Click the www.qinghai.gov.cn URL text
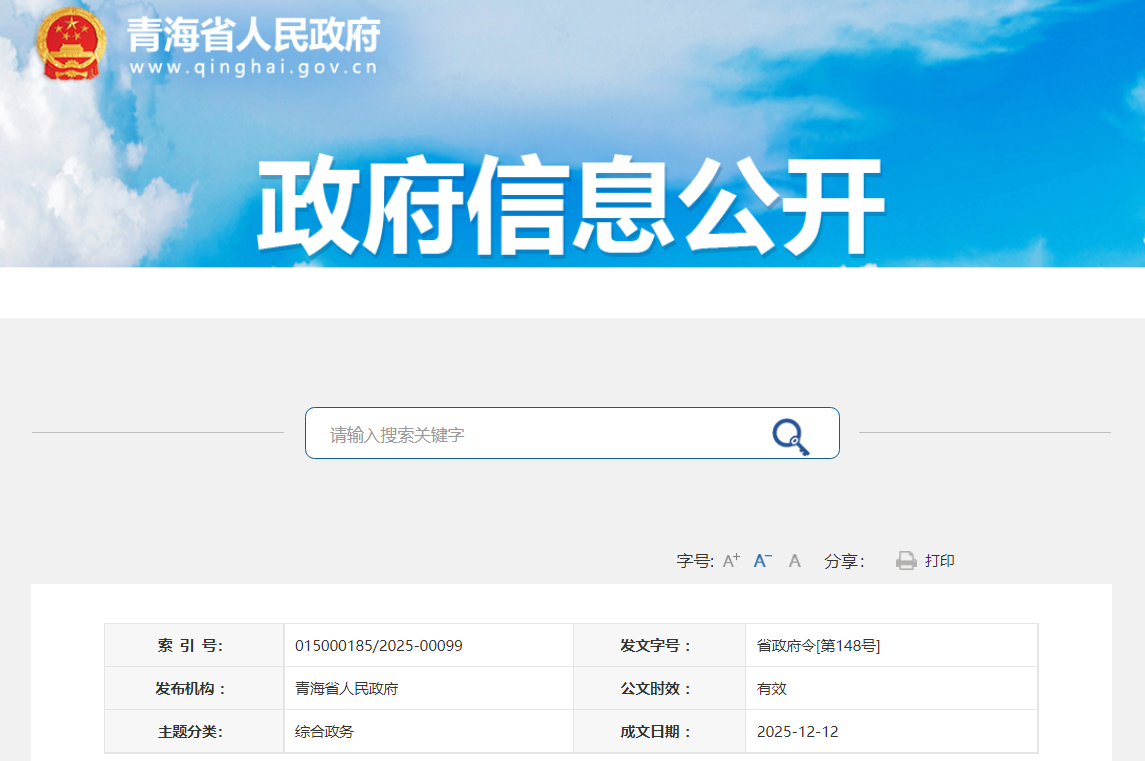 pyautogui.click(x=253, y=68)
